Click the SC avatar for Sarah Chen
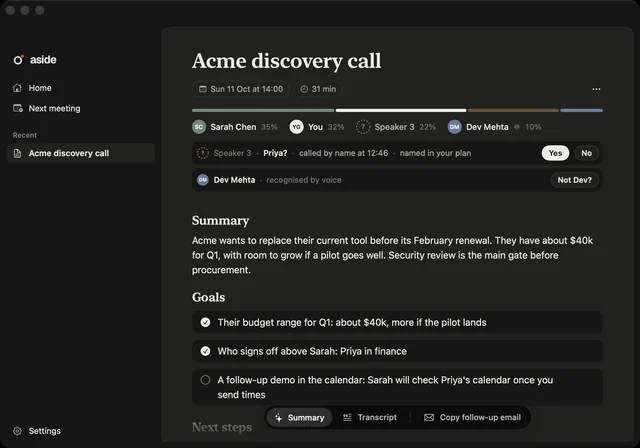640x448 pixels. 199,127
